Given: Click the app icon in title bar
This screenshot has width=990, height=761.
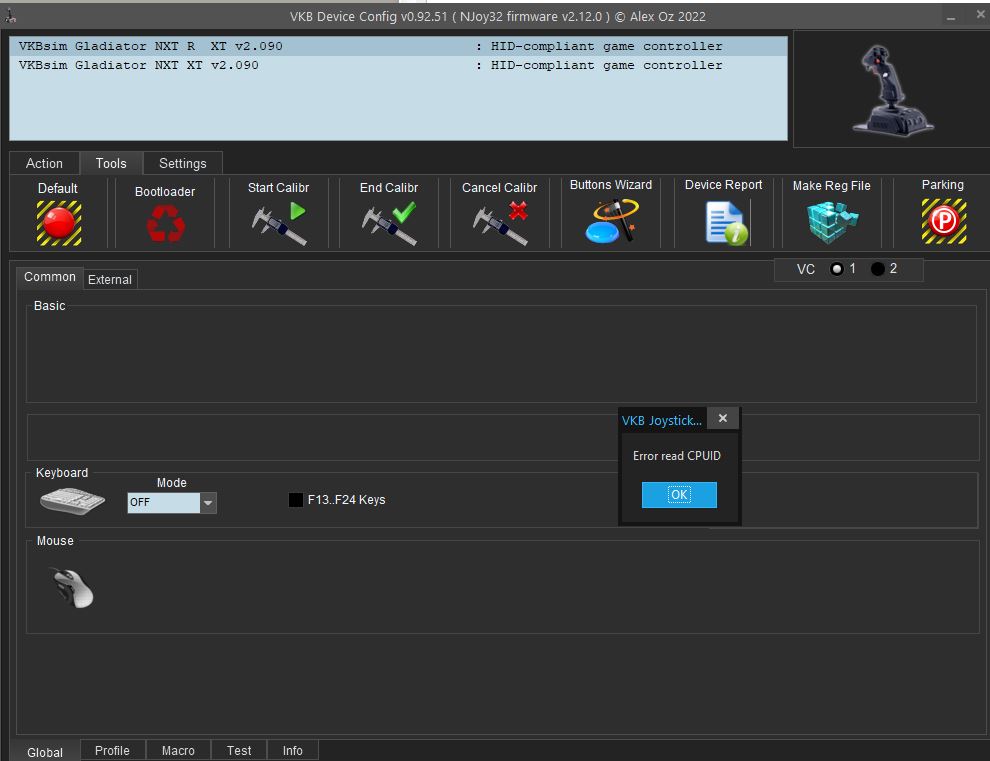Looking at the screenshot, I should 10,16.
